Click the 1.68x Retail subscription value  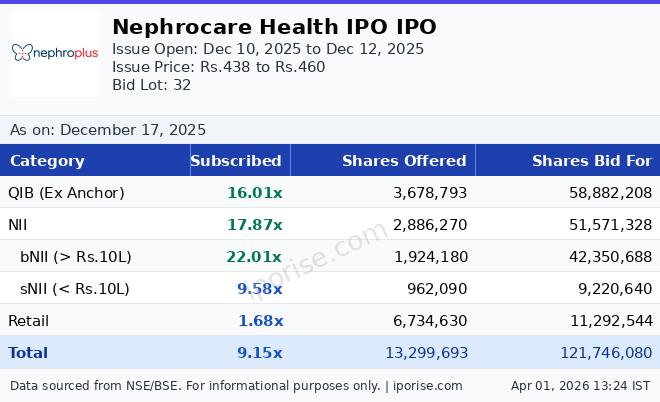click(260, 321)
